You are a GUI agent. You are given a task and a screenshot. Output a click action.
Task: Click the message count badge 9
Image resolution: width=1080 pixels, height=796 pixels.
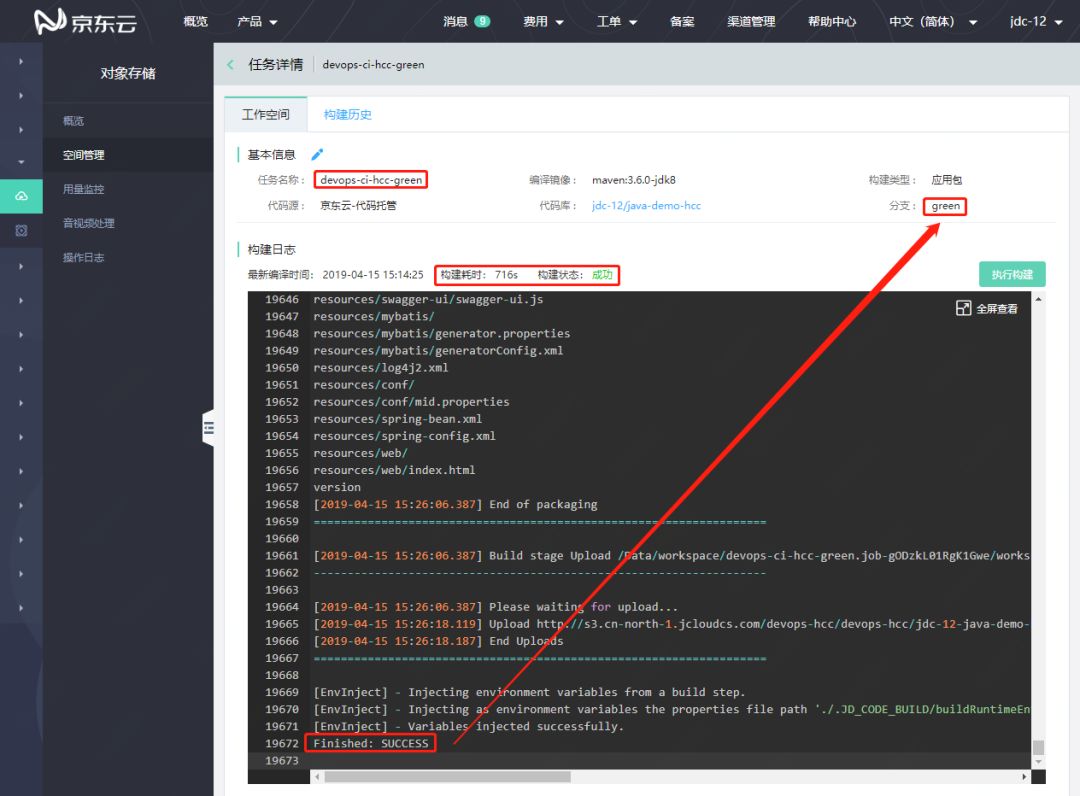(x=483, y=21)
